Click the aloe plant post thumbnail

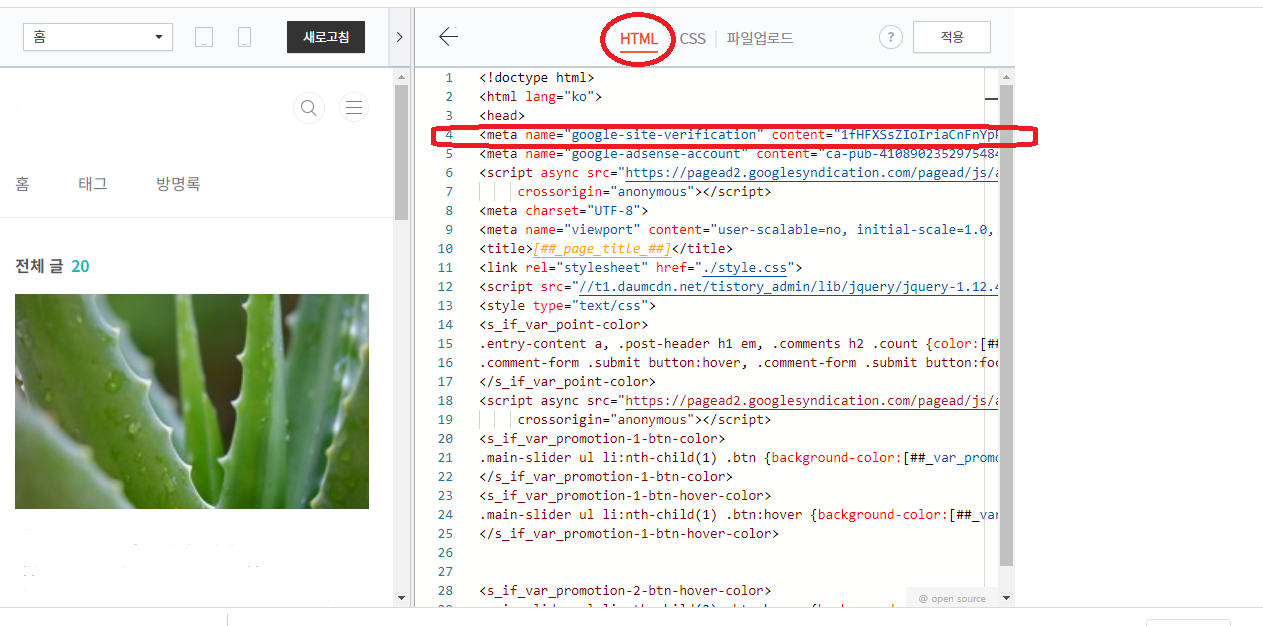[192, 401]
